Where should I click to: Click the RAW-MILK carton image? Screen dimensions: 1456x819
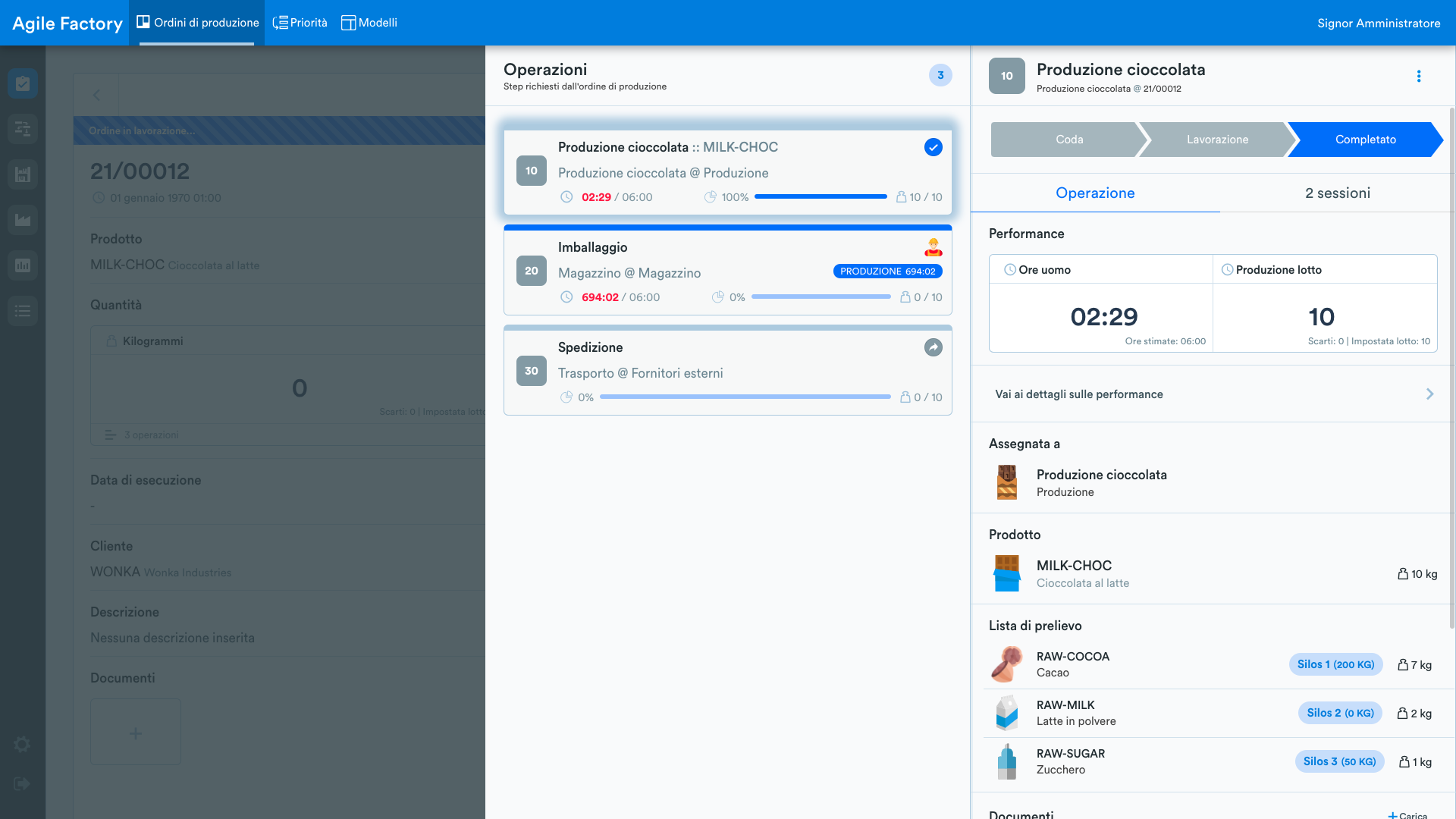(1007, 713)
